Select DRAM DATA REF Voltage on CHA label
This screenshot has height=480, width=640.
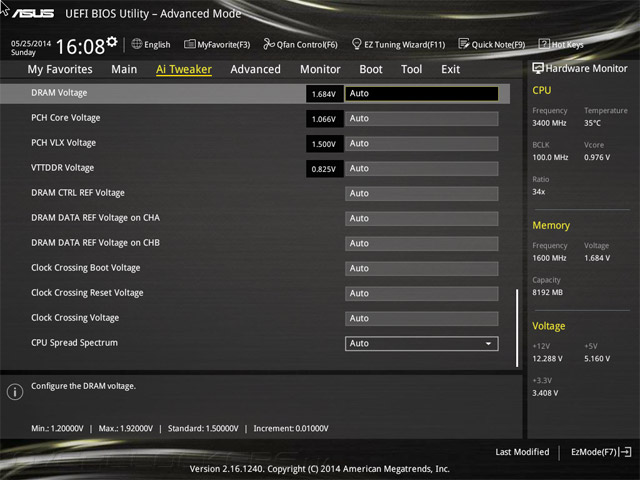click(96, 218)
